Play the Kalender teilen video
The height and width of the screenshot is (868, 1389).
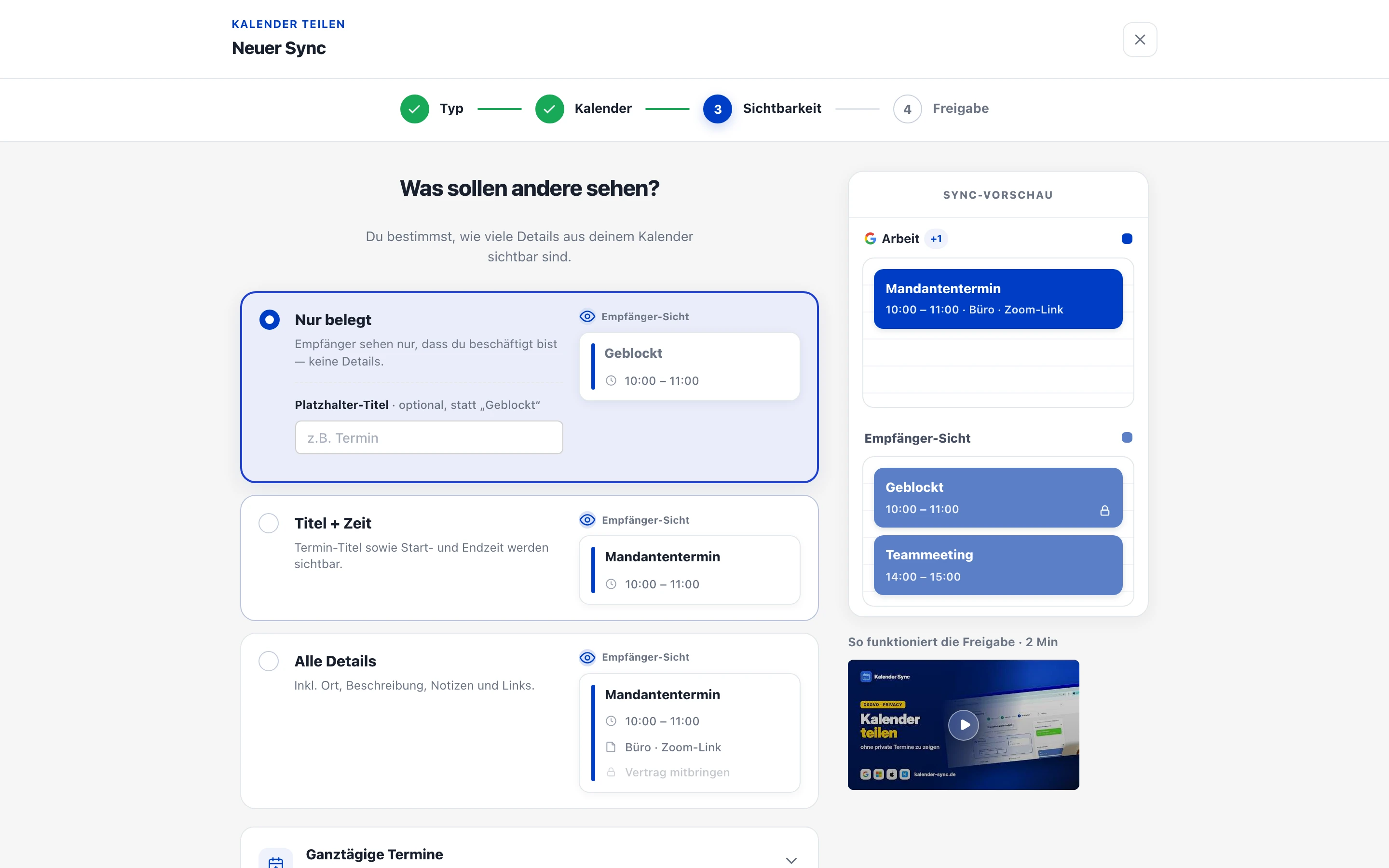[964, 724]
